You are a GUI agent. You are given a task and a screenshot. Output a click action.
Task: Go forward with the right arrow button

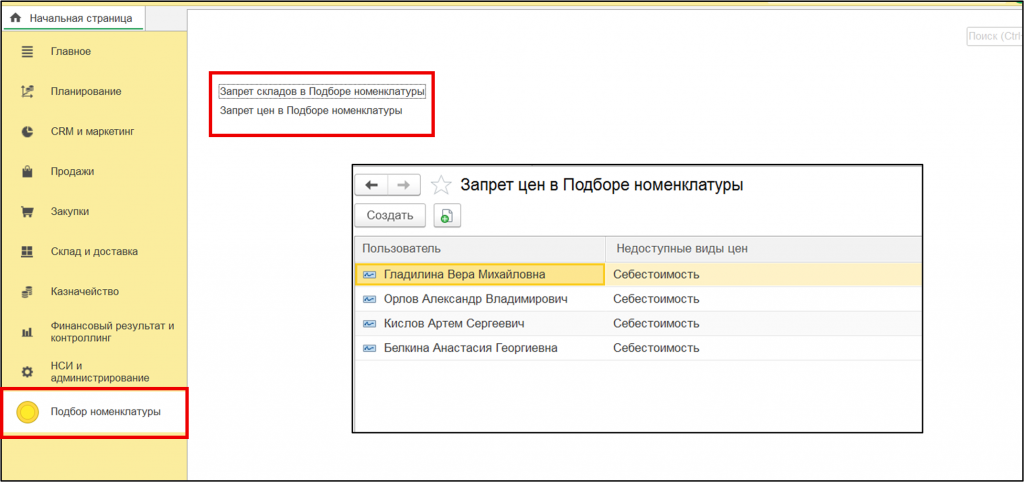coord(404,185)
